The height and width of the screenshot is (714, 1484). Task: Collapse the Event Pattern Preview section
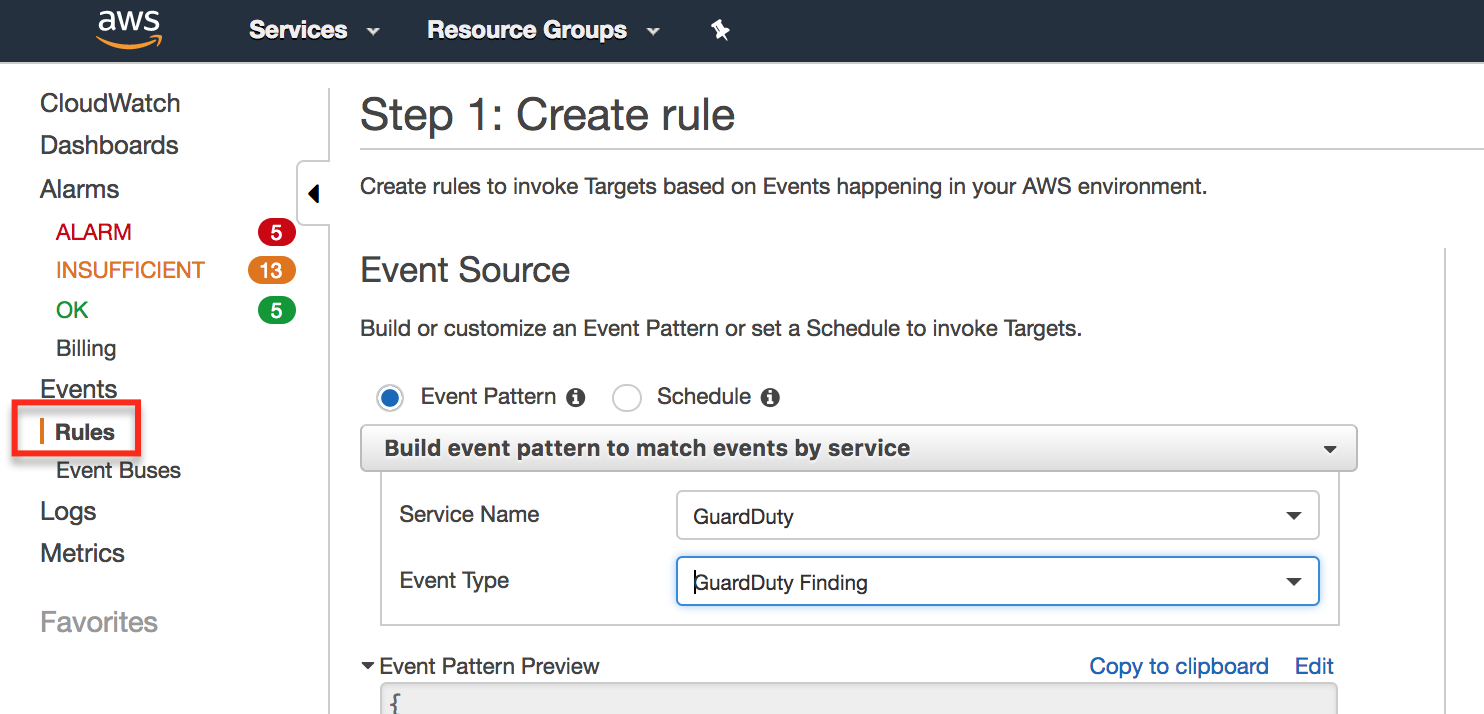[368, 666]
